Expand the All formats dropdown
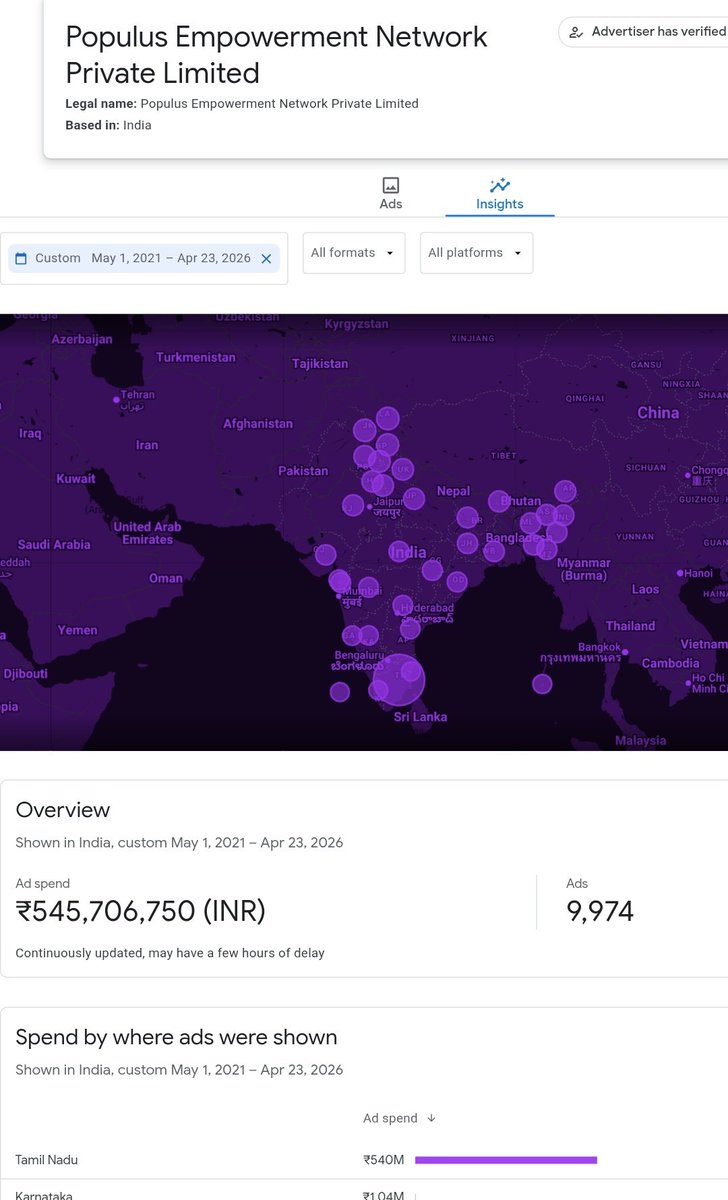The width and height of the screenshot is (728, 1200). click(x=354, y=253)
